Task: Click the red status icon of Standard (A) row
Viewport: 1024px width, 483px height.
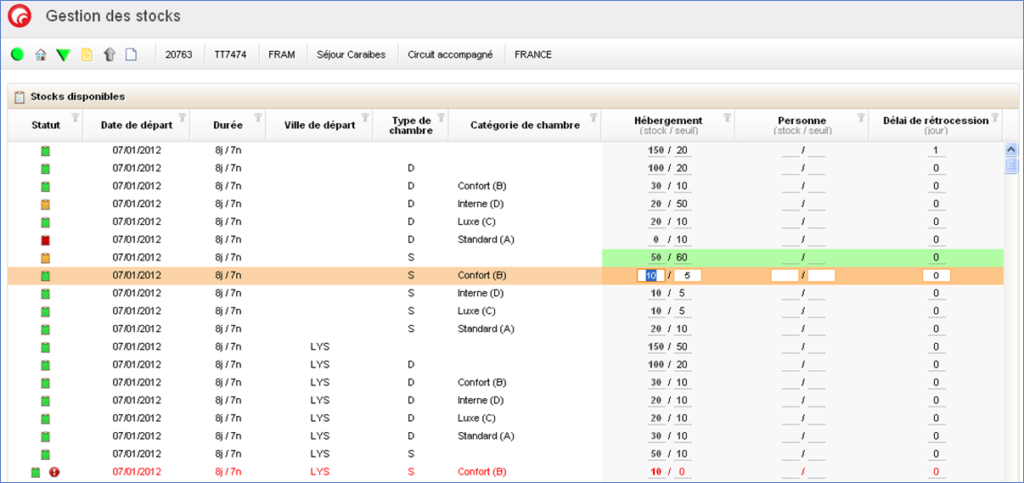Action: pos(45,240)
